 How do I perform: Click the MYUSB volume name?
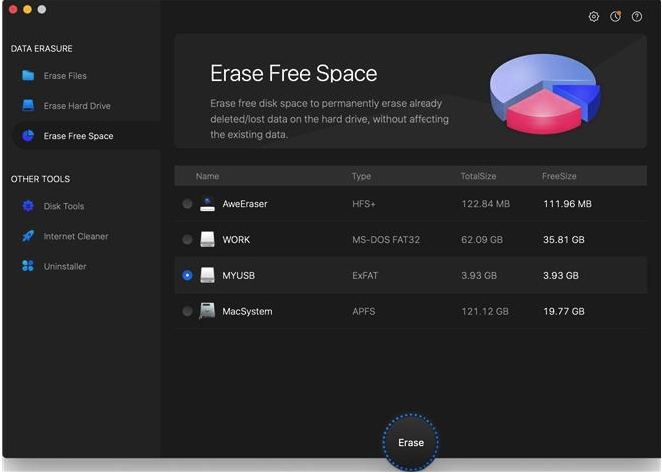point(239,275)
